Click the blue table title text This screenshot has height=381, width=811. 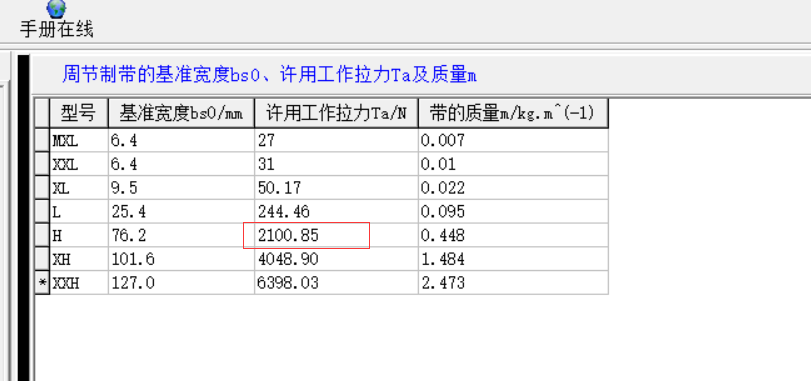pyautogui.click(x=269, y=75)
